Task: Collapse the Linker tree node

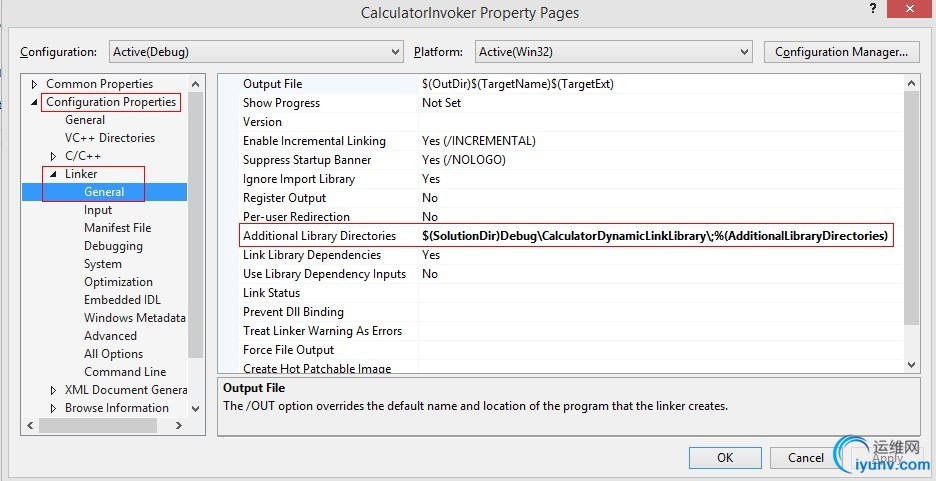Action: 53,174
